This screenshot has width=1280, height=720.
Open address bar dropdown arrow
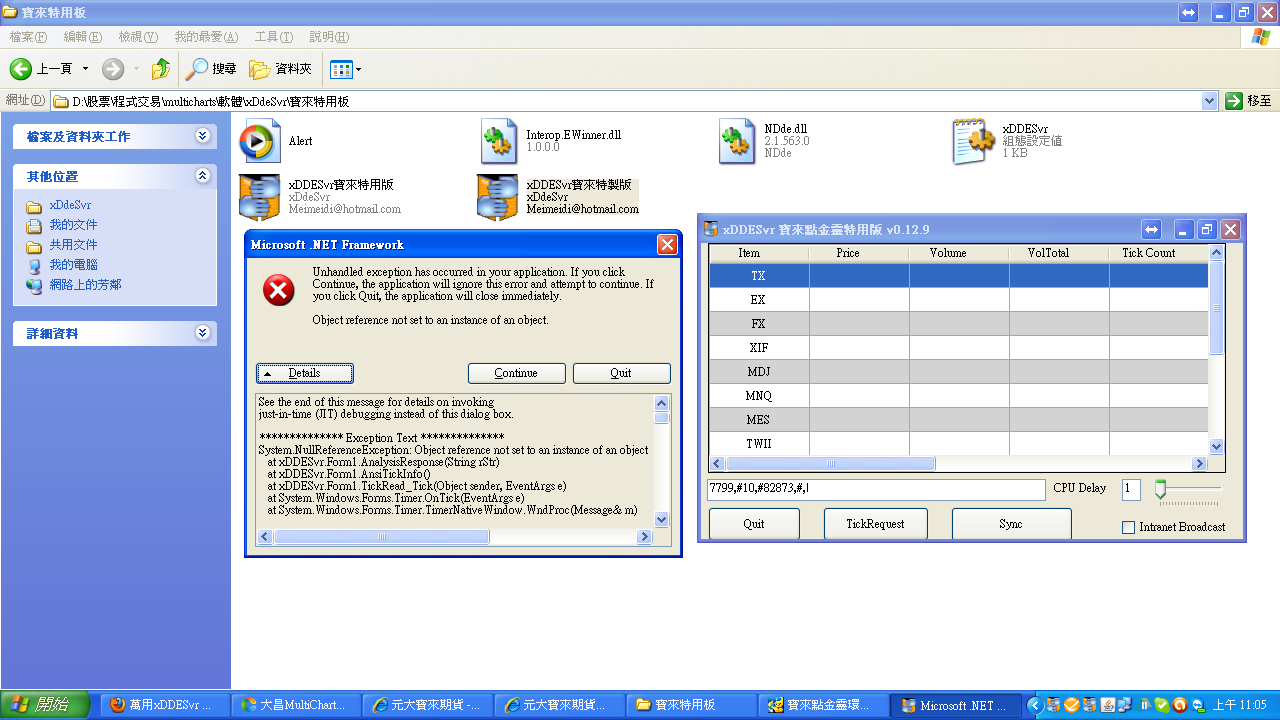pos(1209,101)
